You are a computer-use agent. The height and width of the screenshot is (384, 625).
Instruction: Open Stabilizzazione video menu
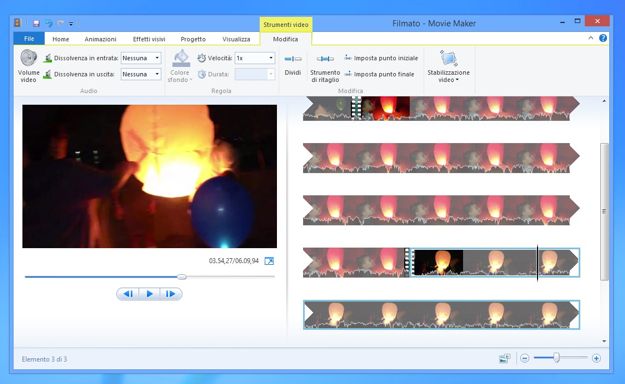click(448, 67)
